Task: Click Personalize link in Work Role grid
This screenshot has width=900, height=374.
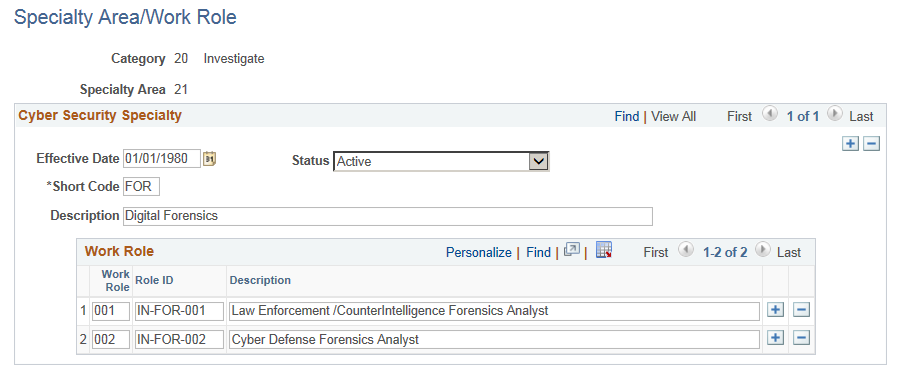Action: pos(479,252)
